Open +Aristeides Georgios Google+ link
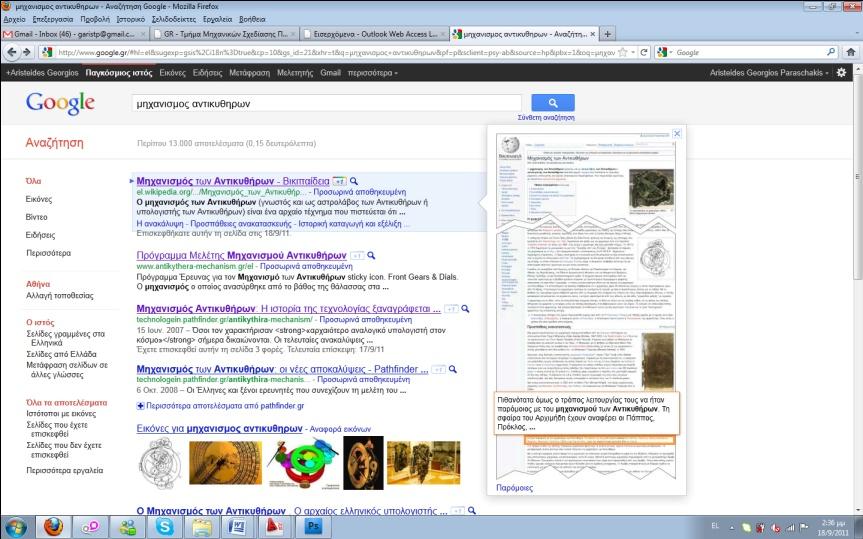The width and height of the screenshot is (863, 539). [x=42, y=73]
